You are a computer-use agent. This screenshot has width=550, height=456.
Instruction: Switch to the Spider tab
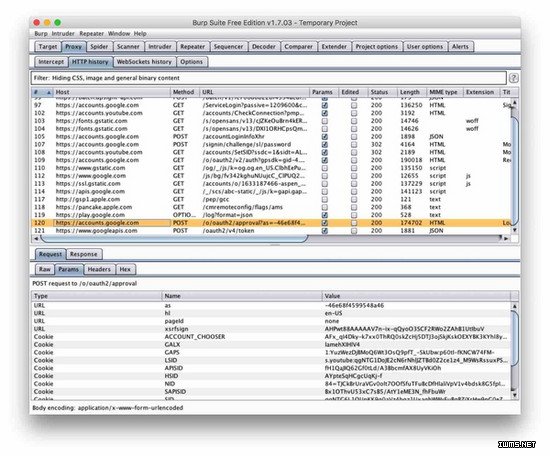pos(99,47)
